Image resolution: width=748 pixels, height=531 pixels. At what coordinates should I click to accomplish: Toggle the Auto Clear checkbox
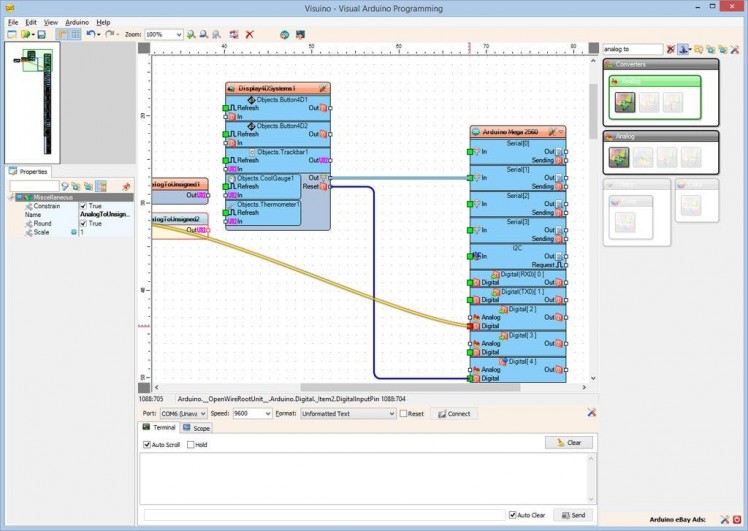pyautogui.click(x=513, y=515)
